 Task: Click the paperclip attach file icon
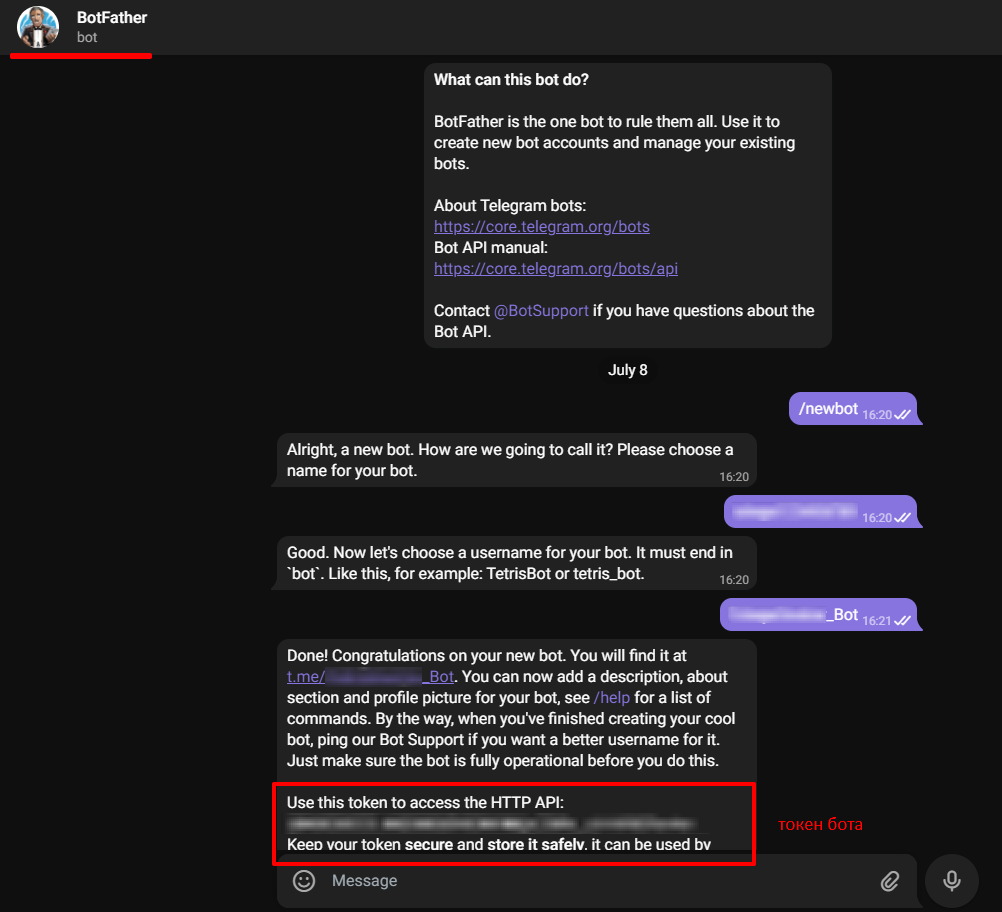click(889, 881)
